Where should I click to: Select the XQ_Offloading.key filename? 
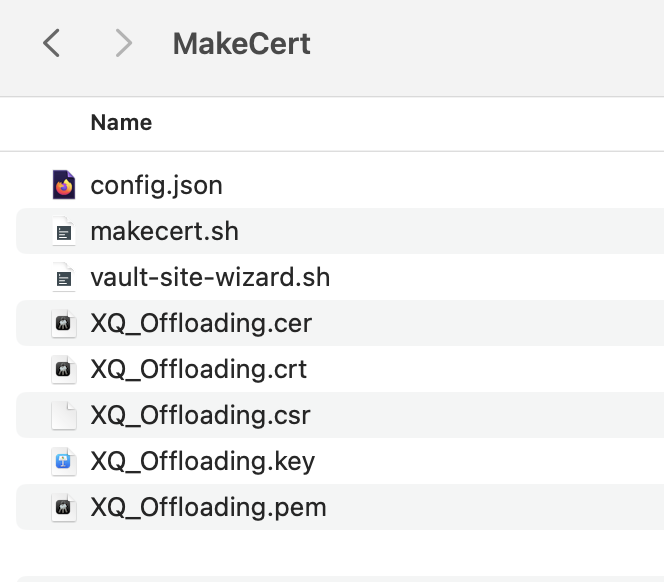(x=202, y=462)
